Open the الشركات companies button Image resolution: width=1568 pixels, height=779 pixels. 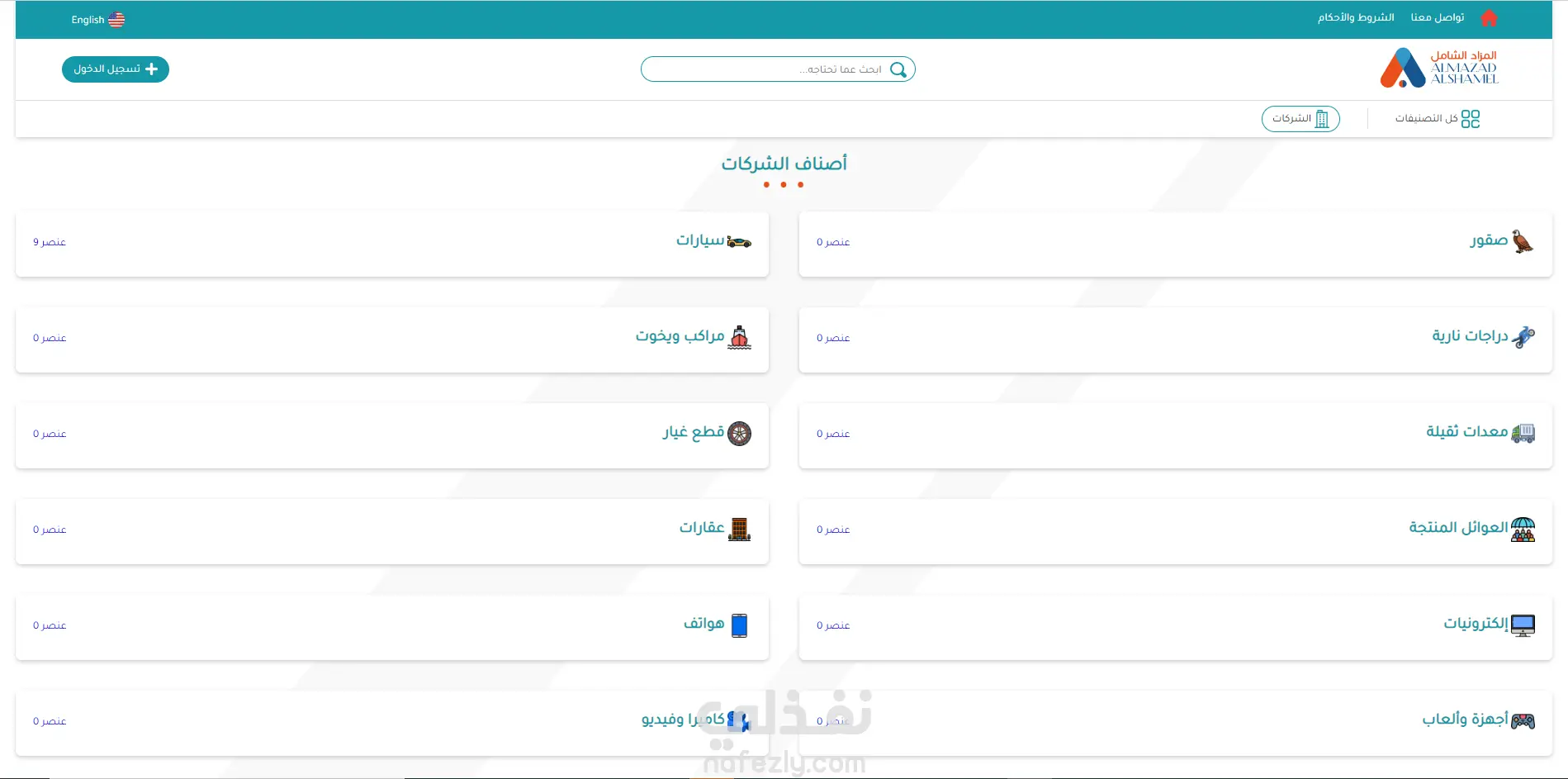coord(1300,119)
